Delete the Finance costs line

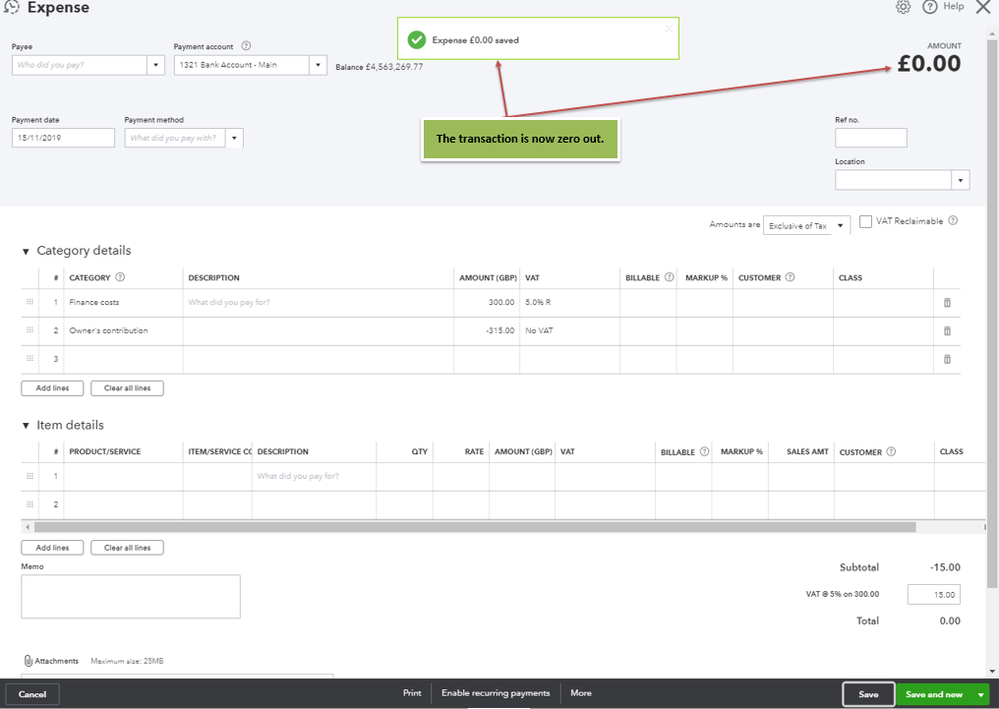(x=947, y=303)
